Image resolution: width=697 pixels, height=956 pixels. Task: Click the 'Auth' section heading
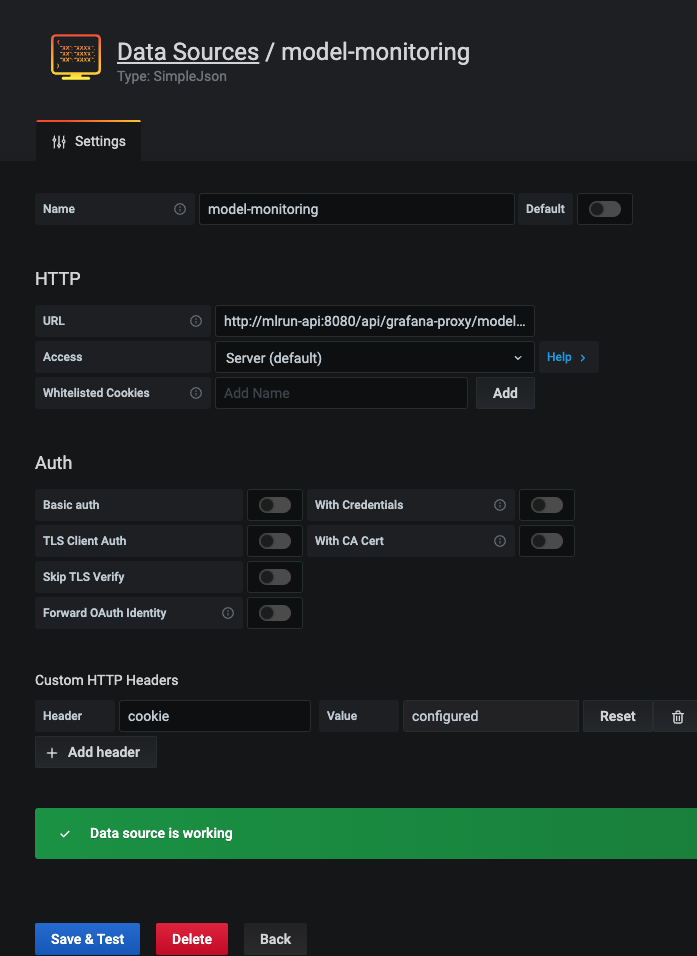(x=54, y=463)
